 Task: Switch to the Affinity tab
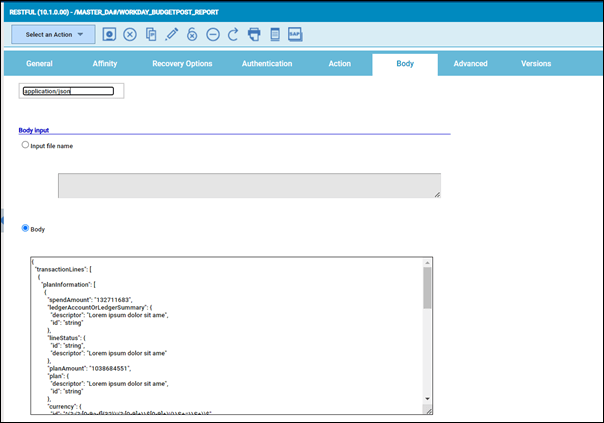click(105, 64)
